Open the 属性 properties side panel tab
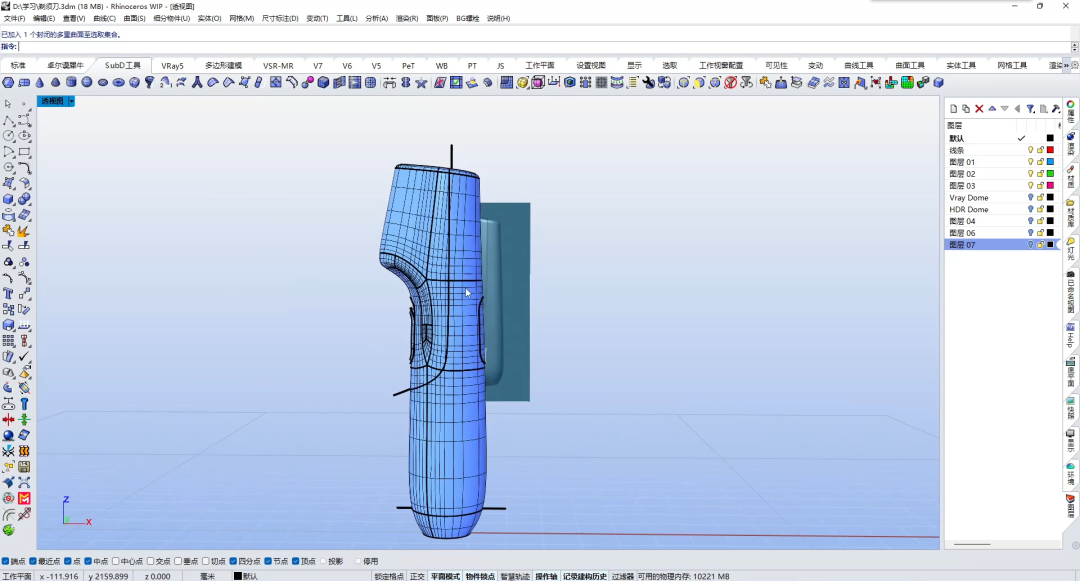The width and height of the screenshot is (1080, 581). tap(1070, 113)
